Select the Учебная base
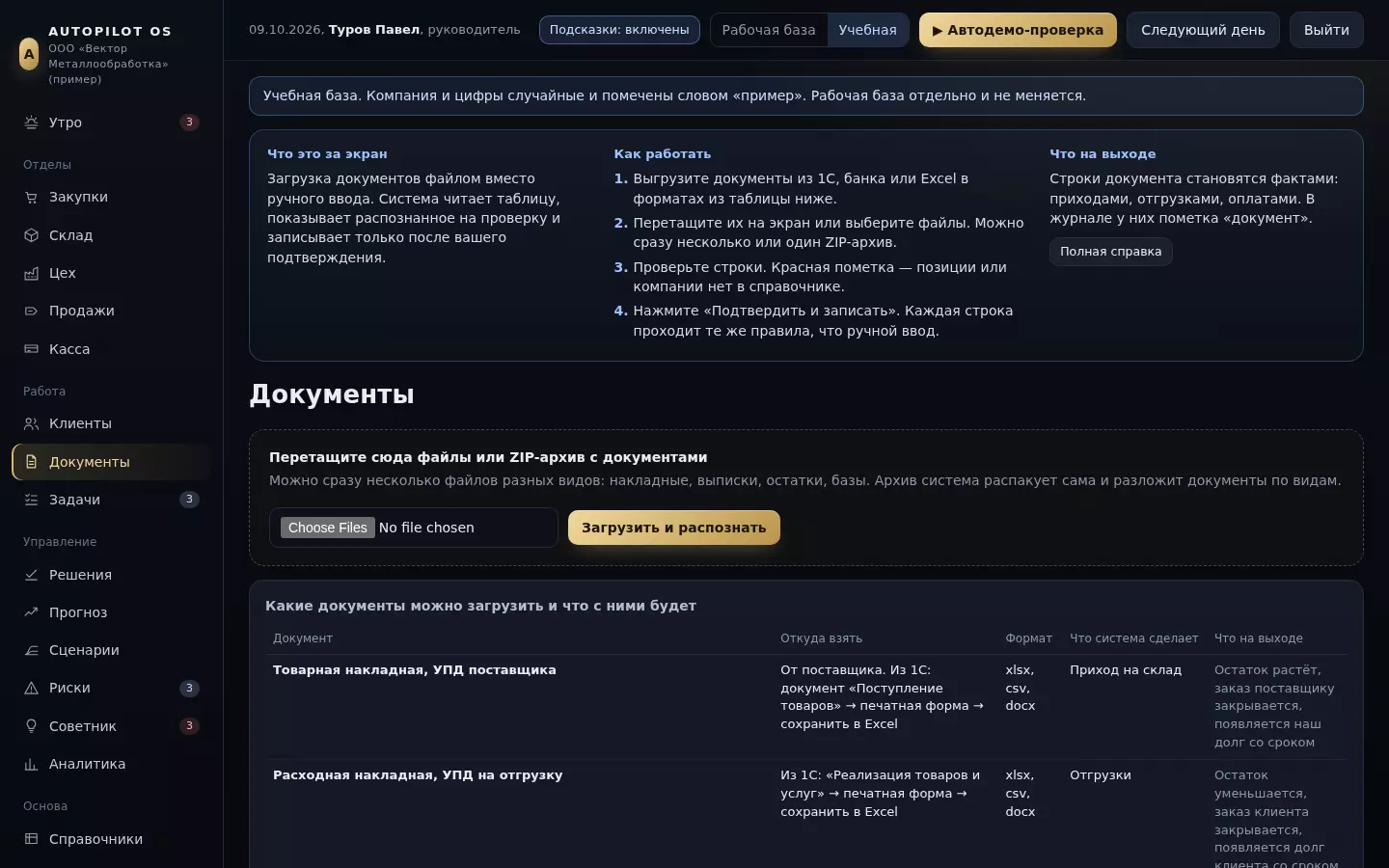1389x868 pixels. (x=867, y=30)
